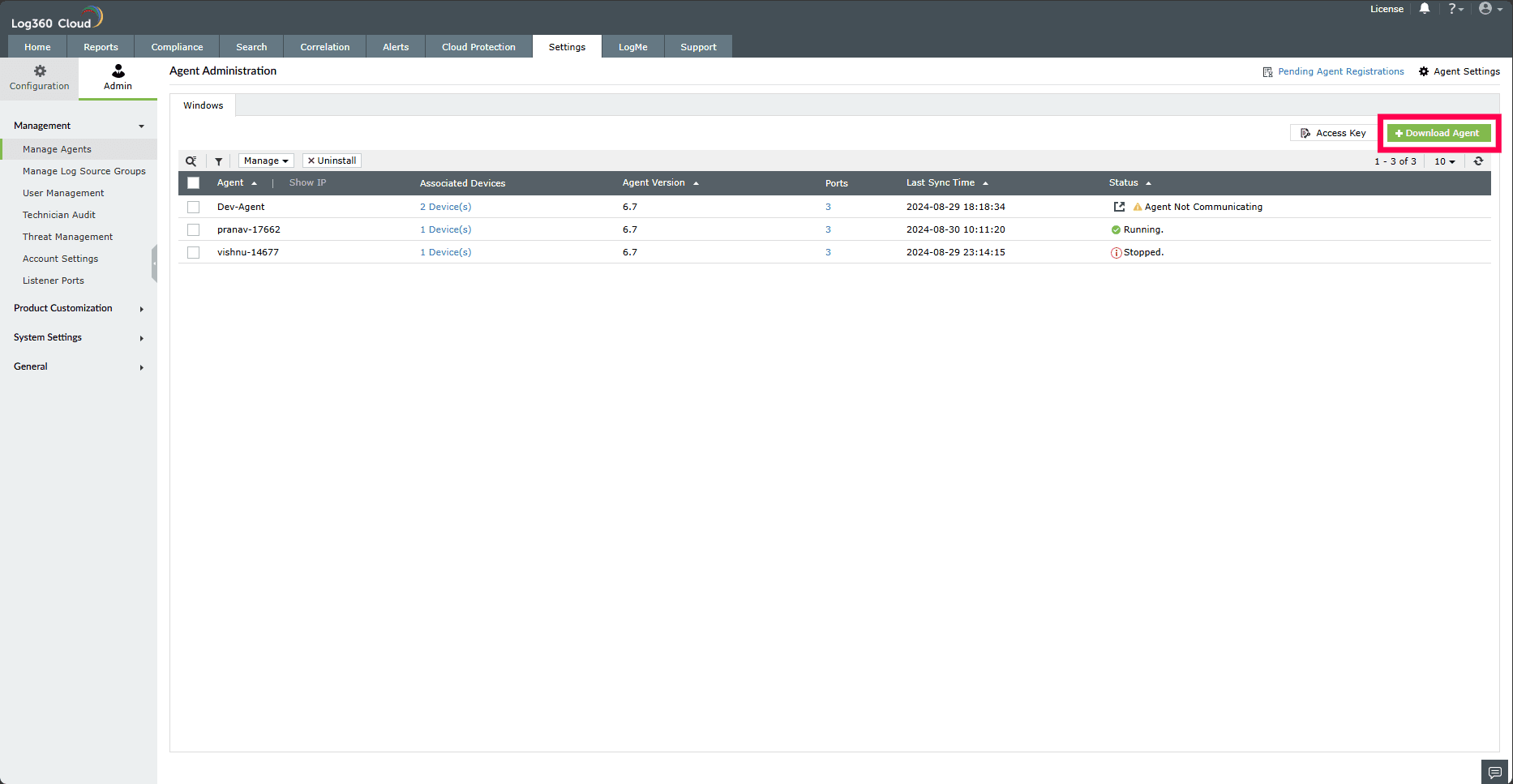Image resolution: width=1513 pixels, height=784 pixels.
Task: Click the green running icon for pranav-17662
Action: point(1116,229)
